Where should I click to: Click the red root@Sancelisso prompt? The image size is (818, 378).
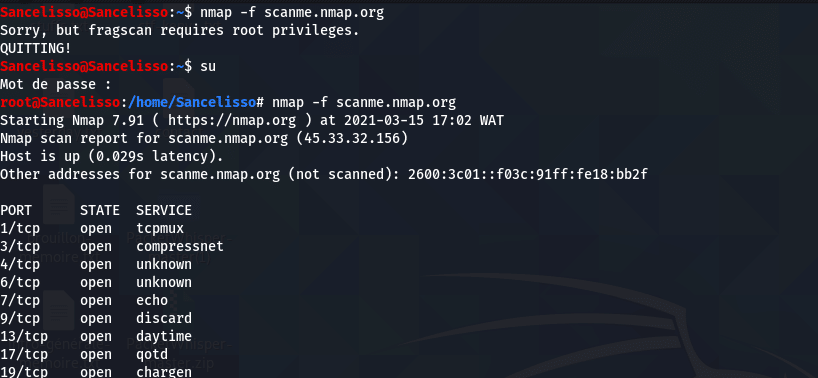click(60, 102)
